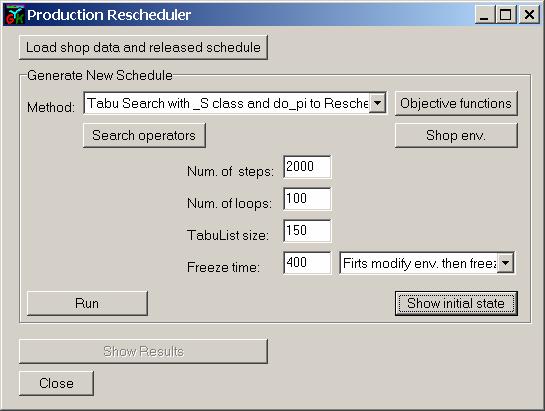
Task: Load shop data and released schedule
Action: pos(143,47)
